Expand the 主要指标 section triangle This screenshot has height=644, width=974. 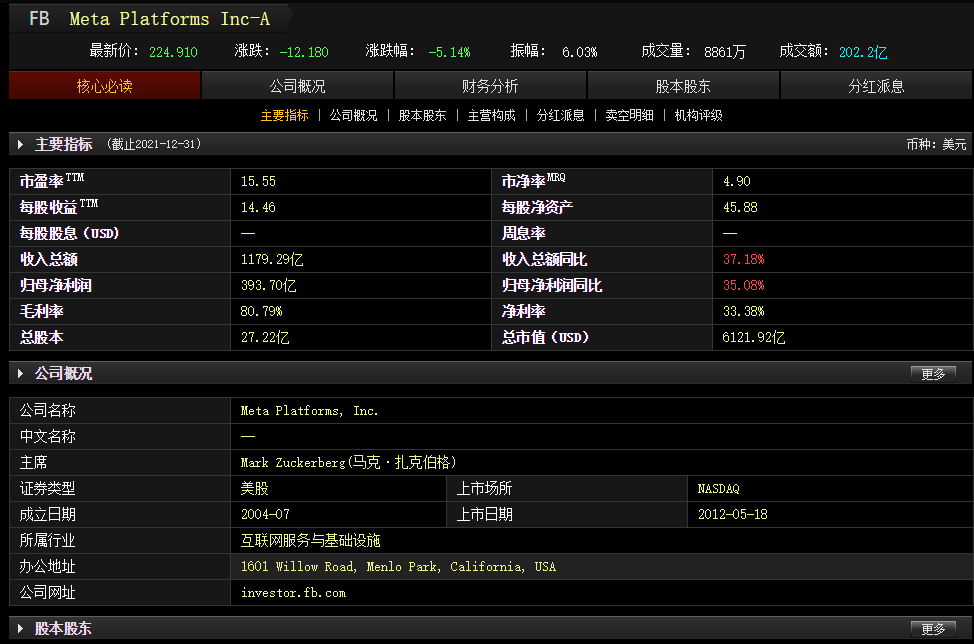20,145
